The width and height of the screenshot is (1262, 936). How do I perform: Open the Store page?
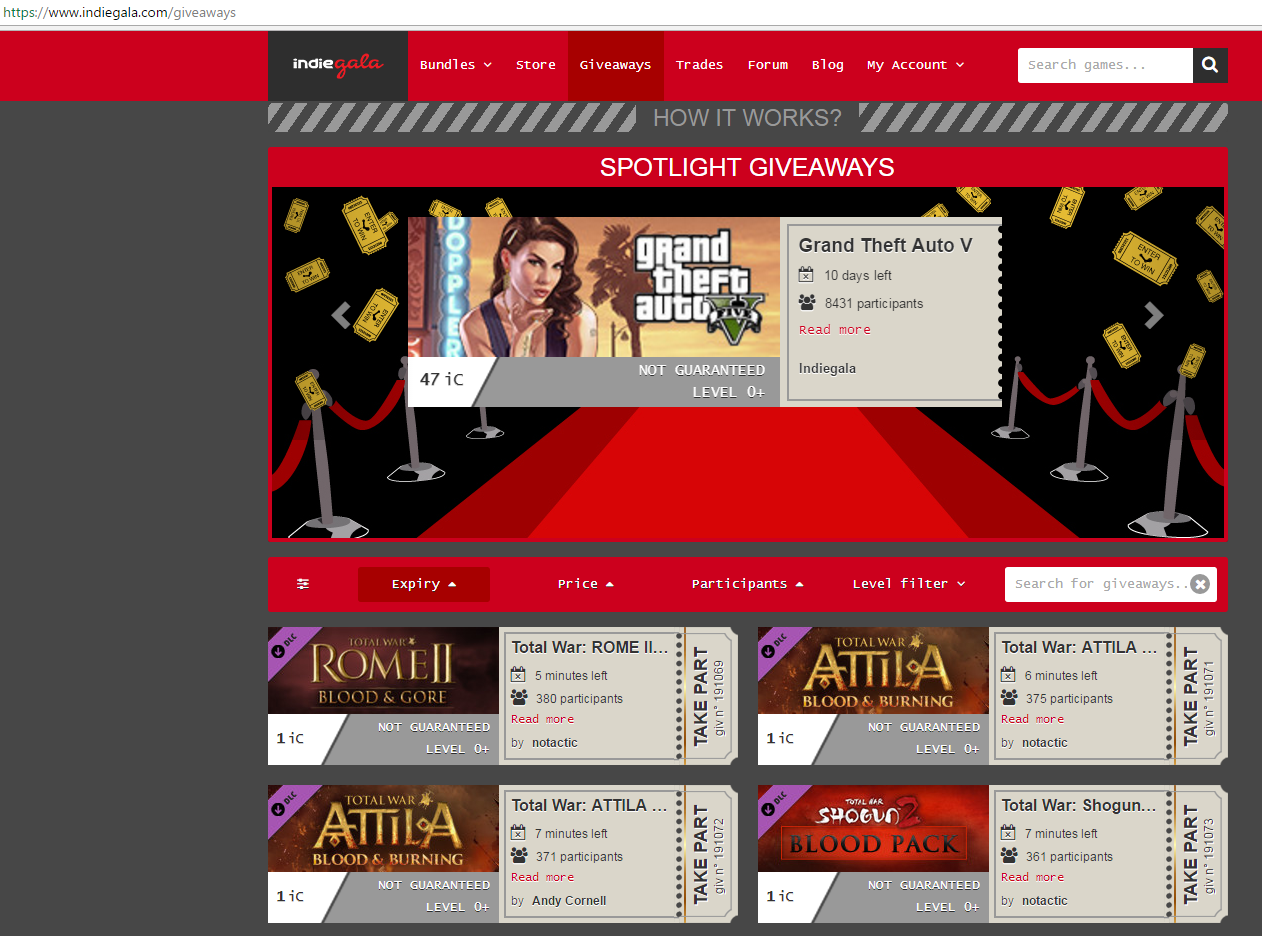click(536, 65)
